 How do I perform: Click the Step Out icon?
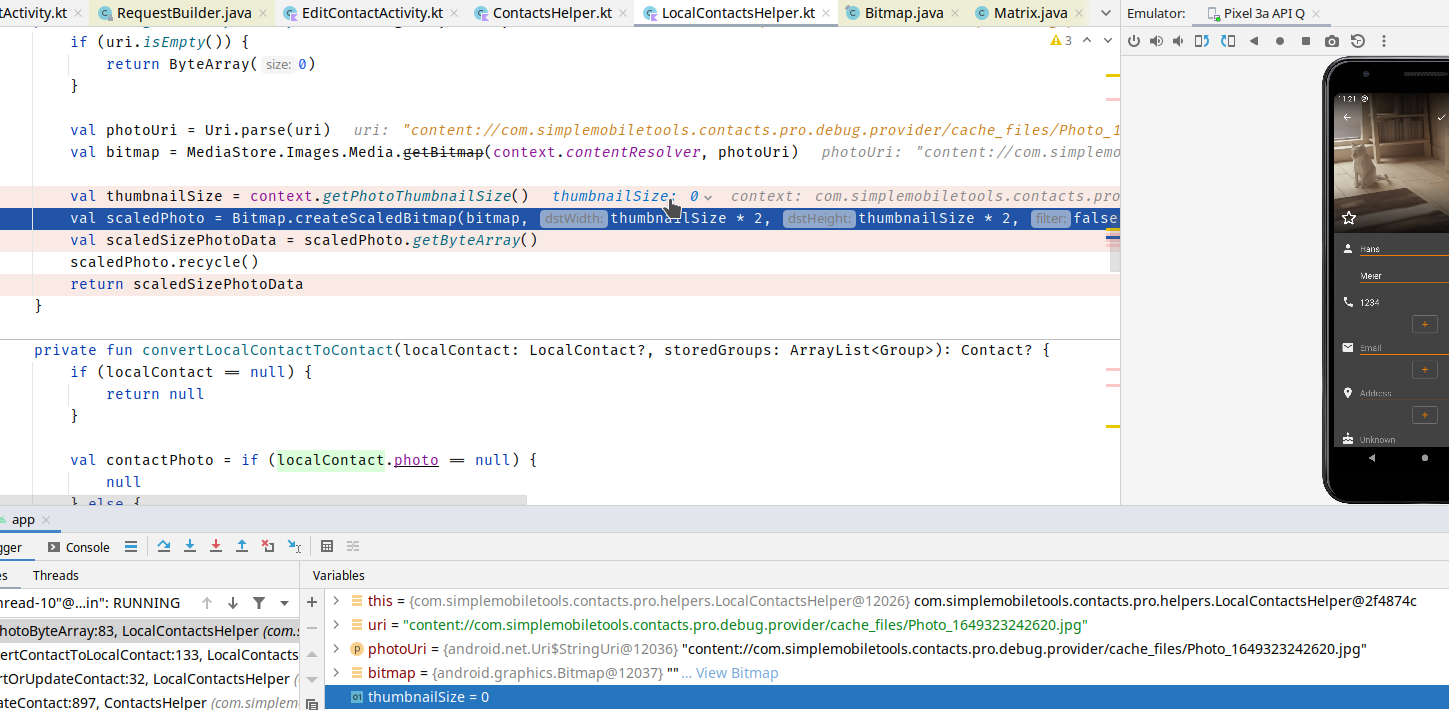coord(241,546)
